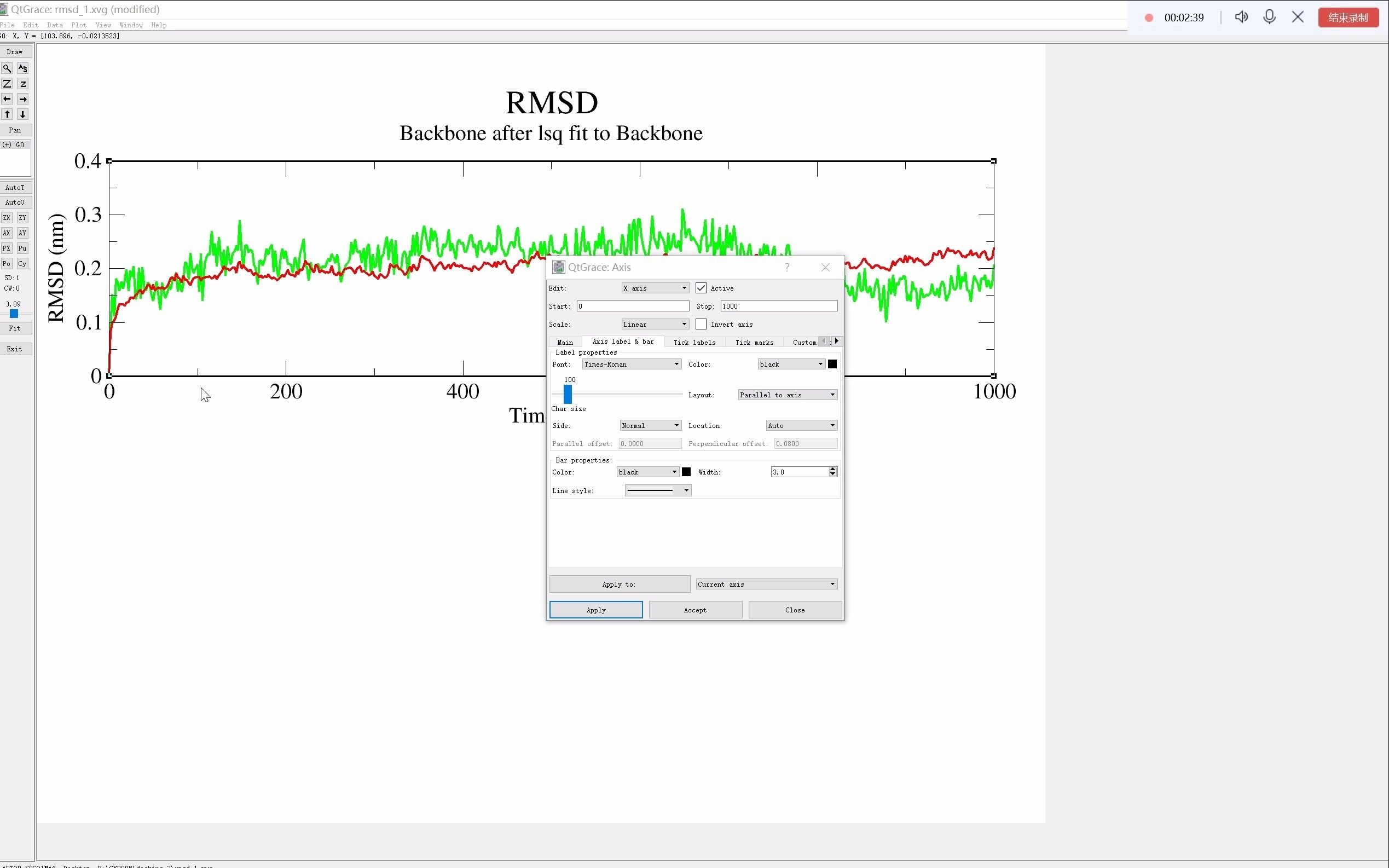Click the autoscale 'AS' icon
The height and width of the screenshot is (868, 1389).
click(x=22, y=68)
